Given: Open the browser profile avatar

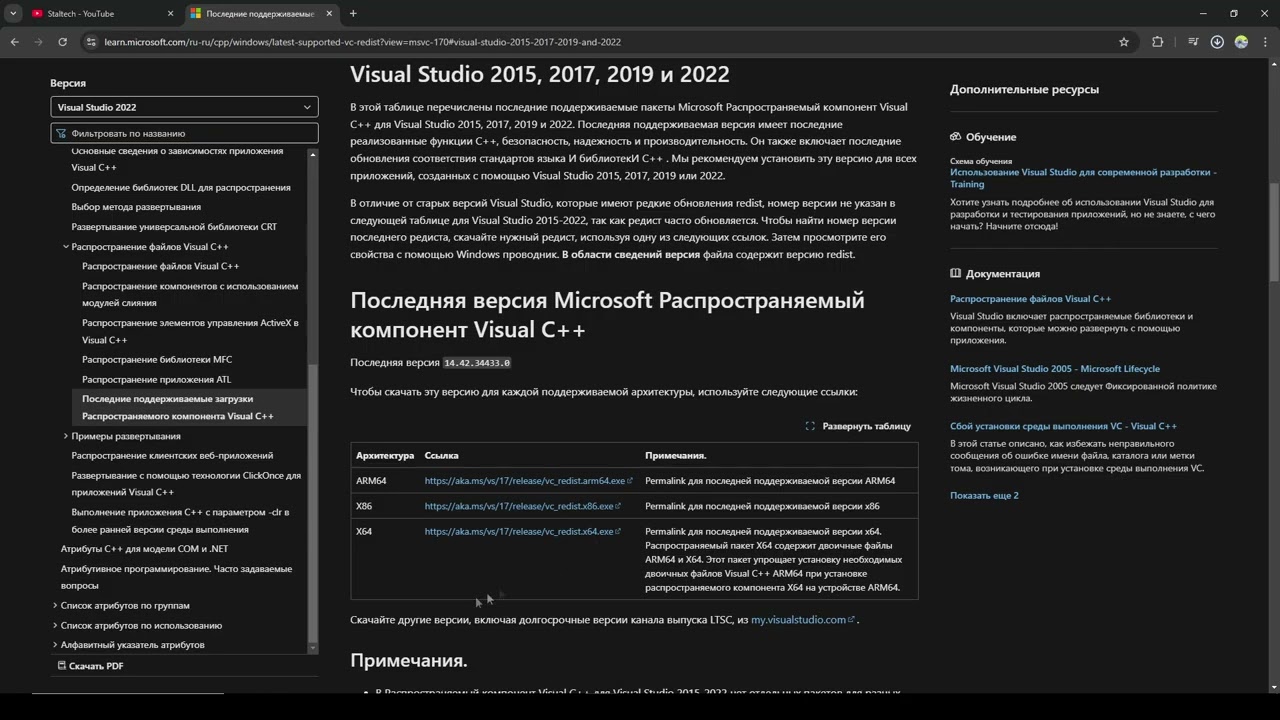Looking at the screenshot, I should 1241,42.
